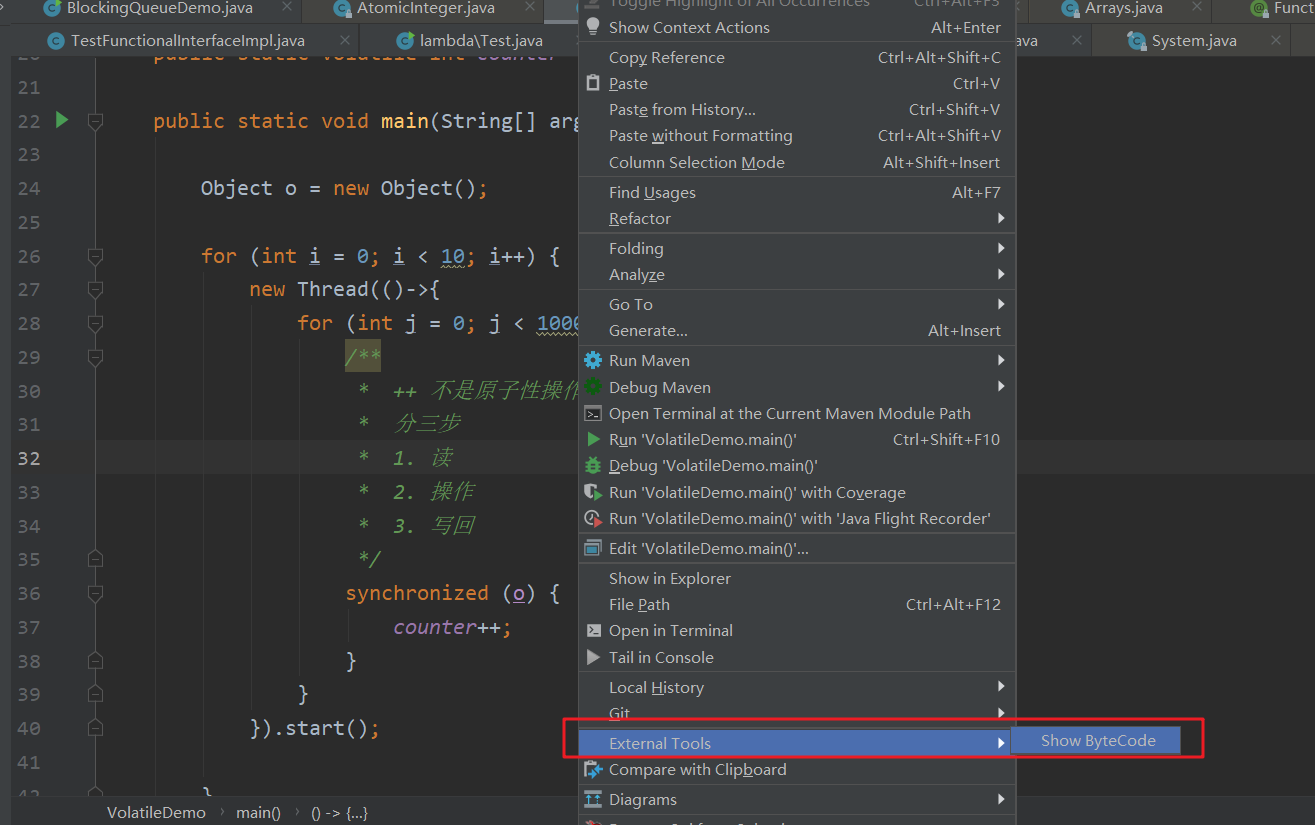1315x825 pixels.
Task: Close the TestFunctionalInterfaceImpl.java tab
Action: click(344, 41)
